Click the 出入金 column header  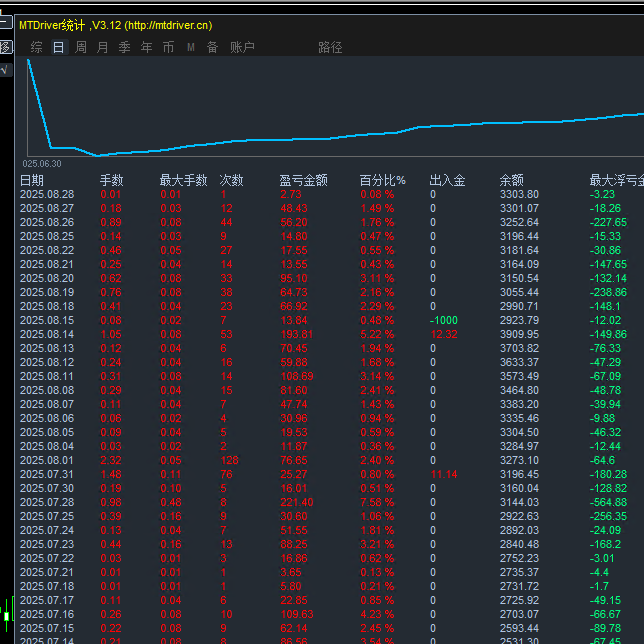(x=447, y=180)
